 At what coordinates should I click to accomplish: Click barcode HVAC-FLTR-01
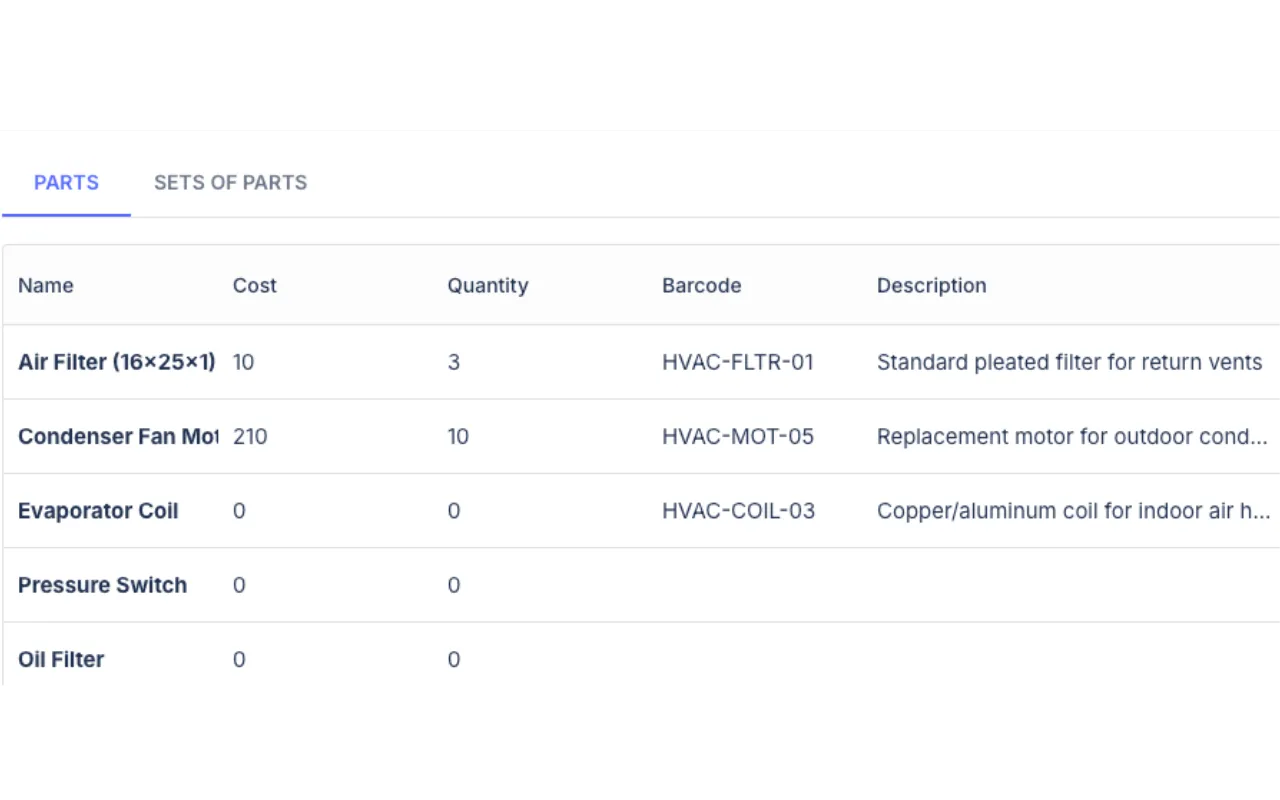(x=737, y=362)
